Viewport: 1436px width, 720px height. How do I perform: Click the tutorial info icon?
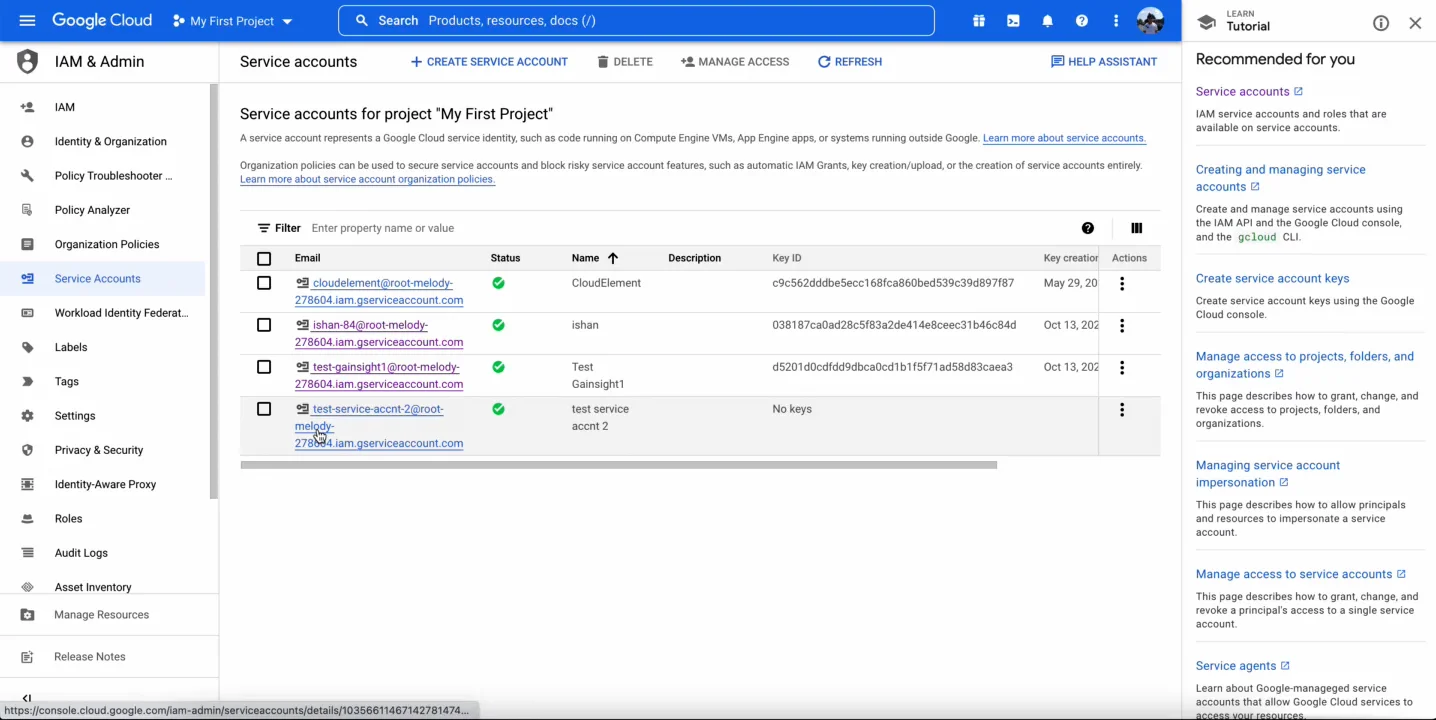1381,23
